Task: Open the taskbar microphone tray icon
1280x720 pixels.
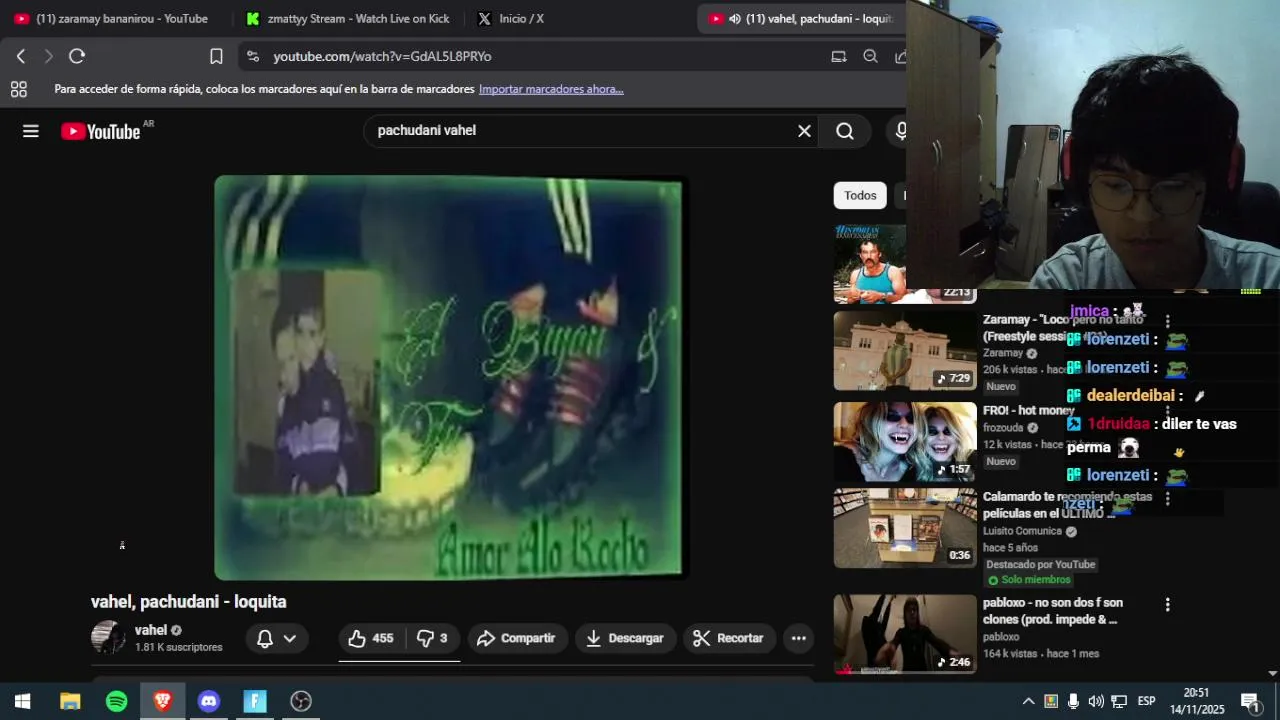Action: pyautogui.click(x=1073, y=701)
